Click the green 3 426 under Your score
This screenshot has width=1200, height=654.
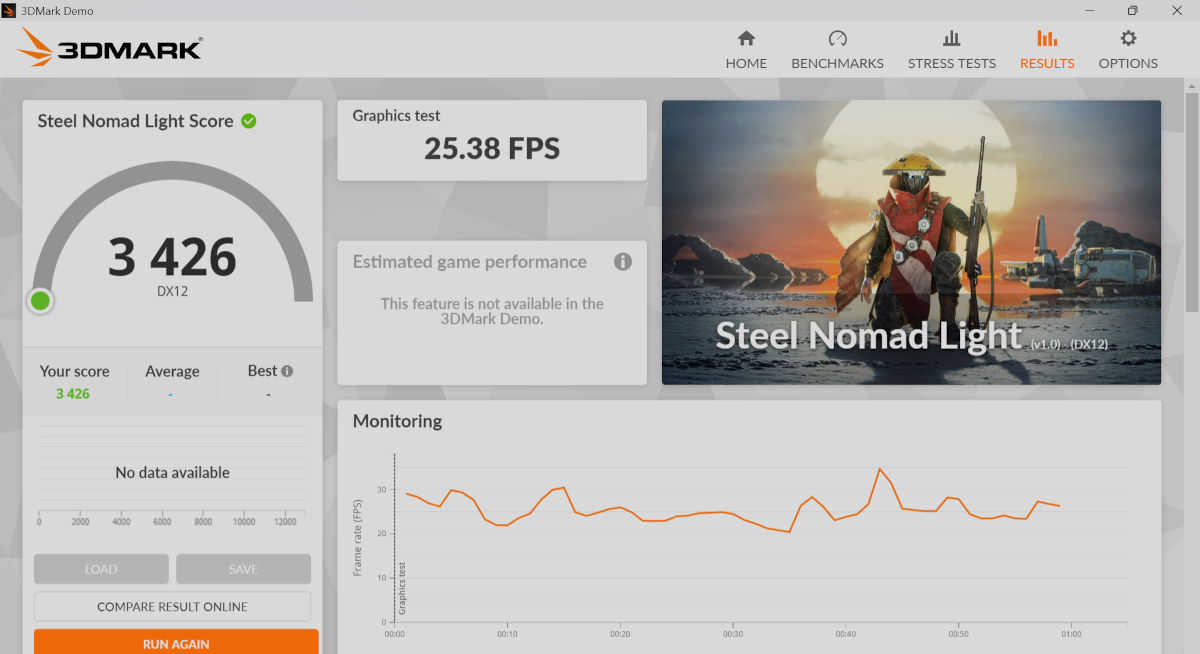point(73,394)
